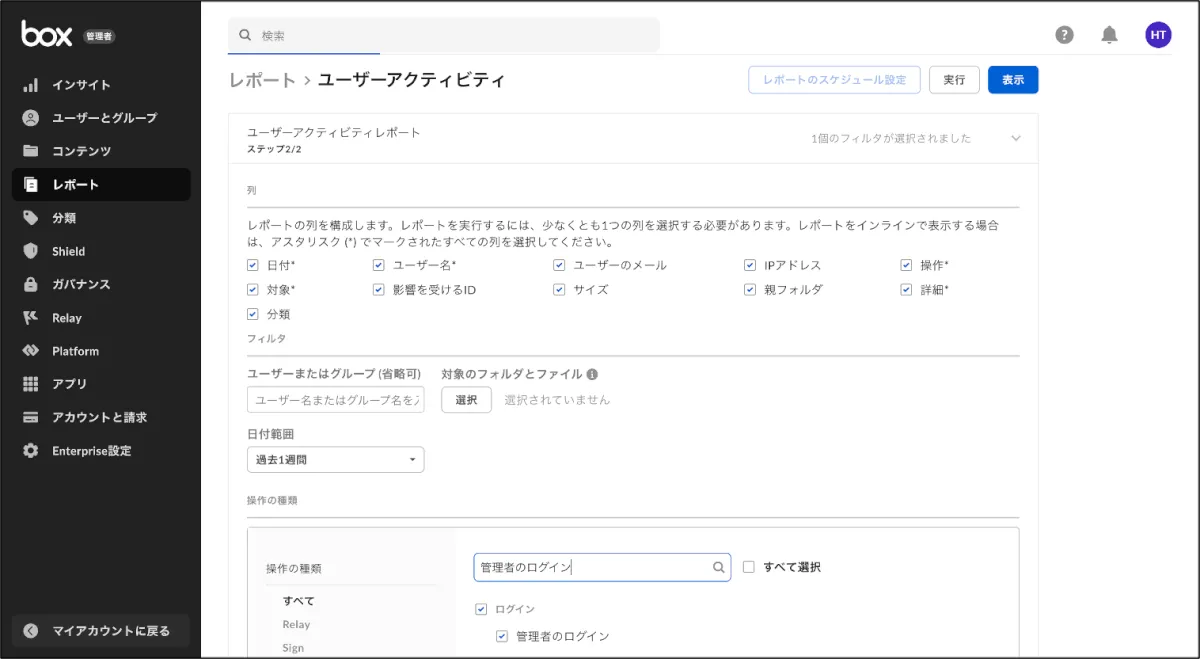
Task: Click the Relay icon in sidebar
Action: pyautogui.click(x=31, y=318)
